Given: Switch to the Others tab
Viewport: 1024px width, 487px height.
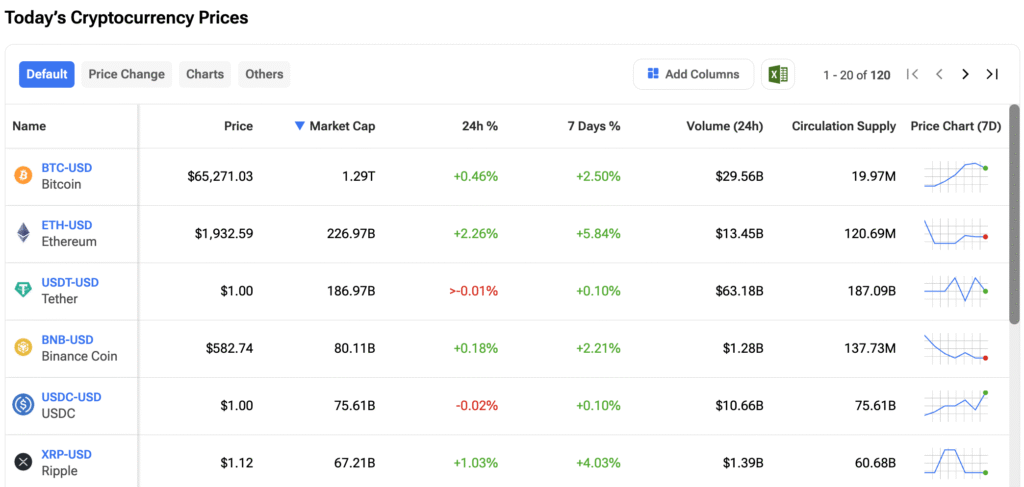Looking at the screenshot, I should (264, 74).
